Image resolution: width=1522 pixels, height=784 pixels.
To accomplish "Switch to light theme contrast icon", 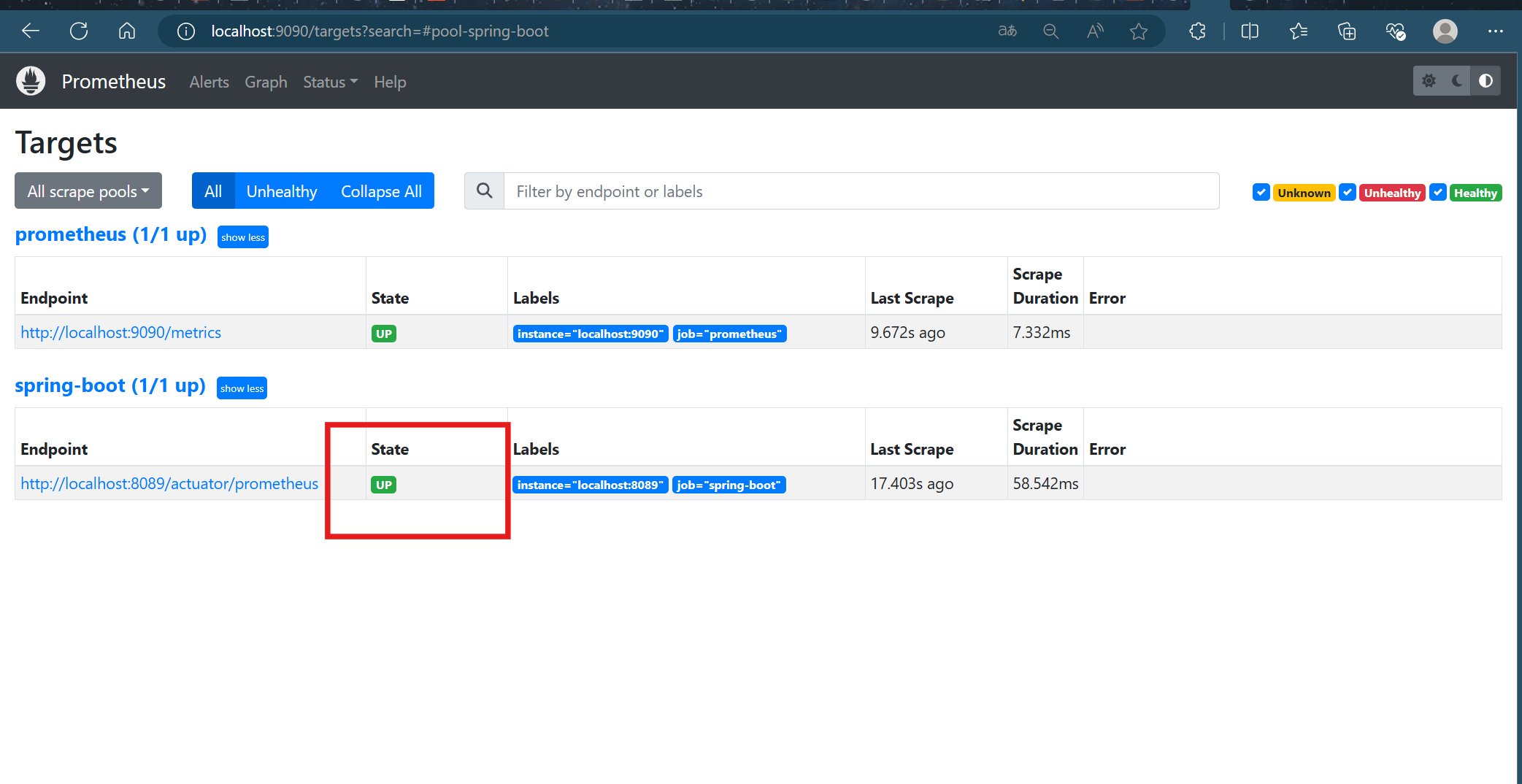I will 1486,81.
